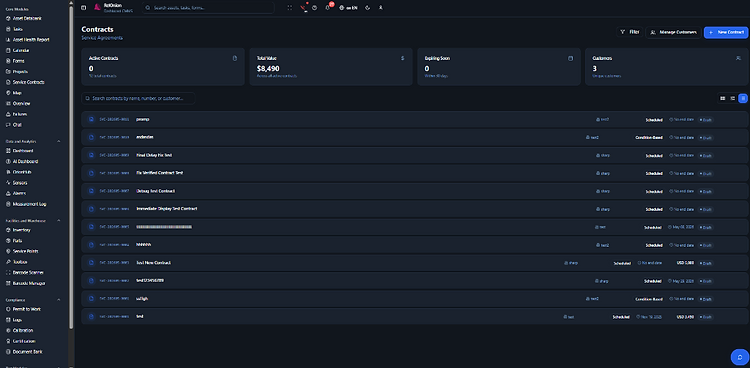Click the search contracts input field
This screenshot has height=368, width=750.
[138, 98]
